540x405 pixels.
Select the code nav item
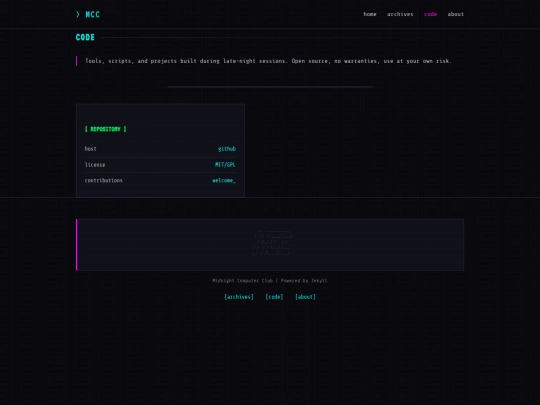pos(430,14)
